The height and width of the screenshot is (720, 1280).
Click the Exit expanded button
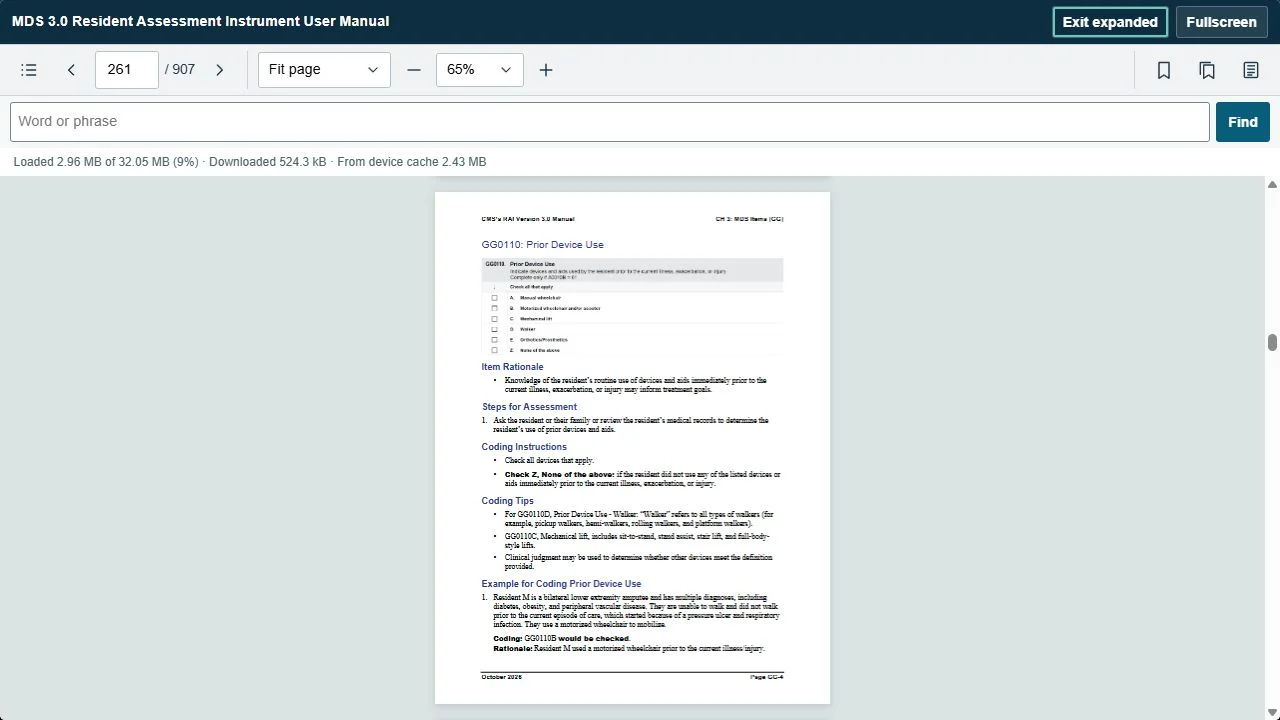1110,22
